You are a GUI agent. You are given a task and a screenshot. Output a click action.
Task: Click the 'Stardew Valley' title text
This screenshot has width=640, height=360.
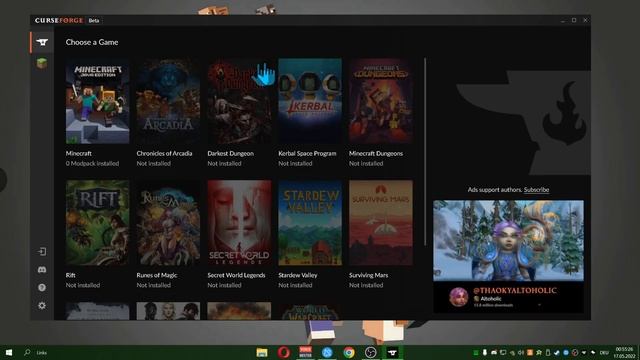click(x=298, y=275)
